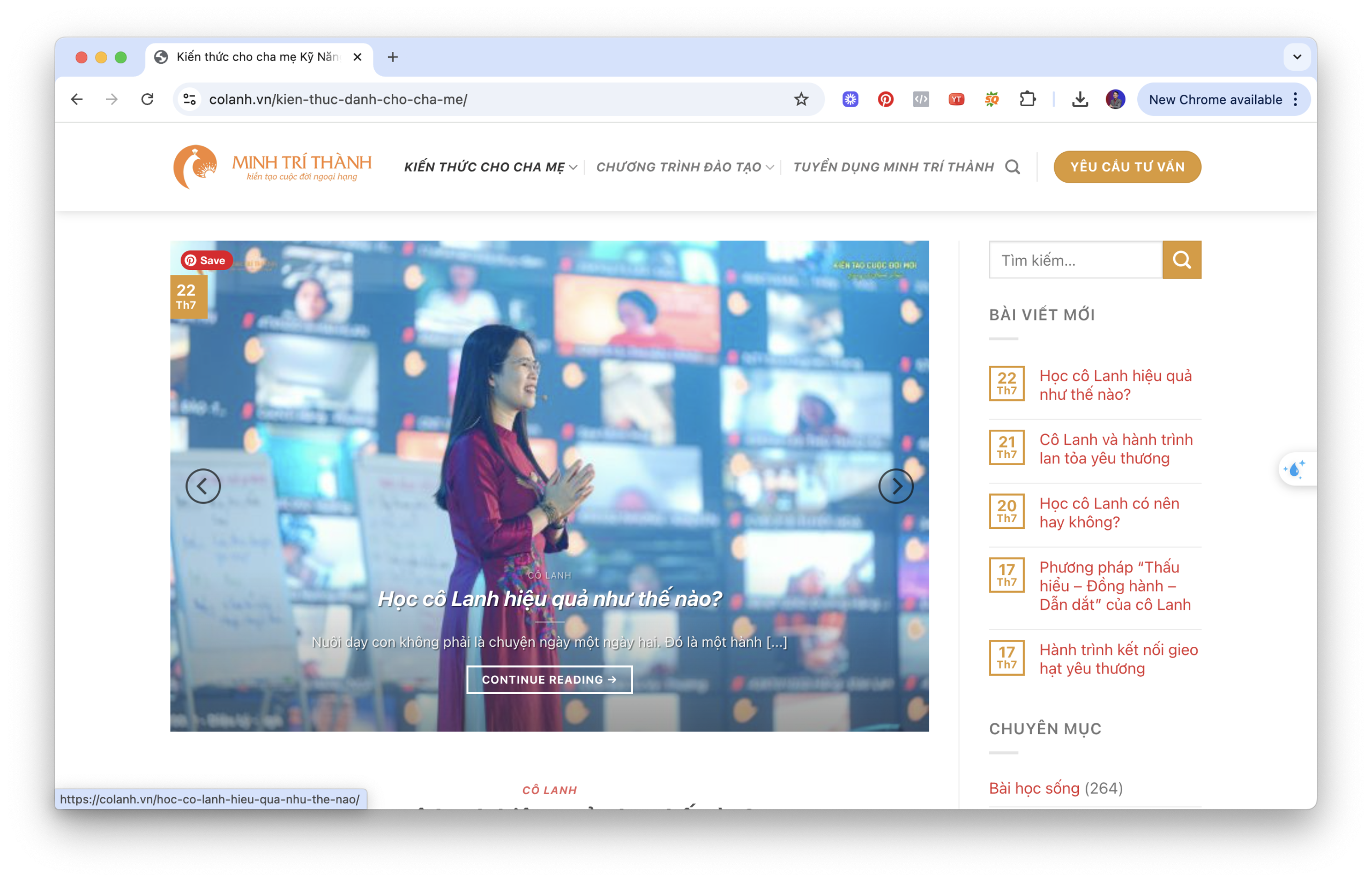Open the Chrome three-dot menu
The width and height of the screenshot is (1372, 882).
(1295, 99)
